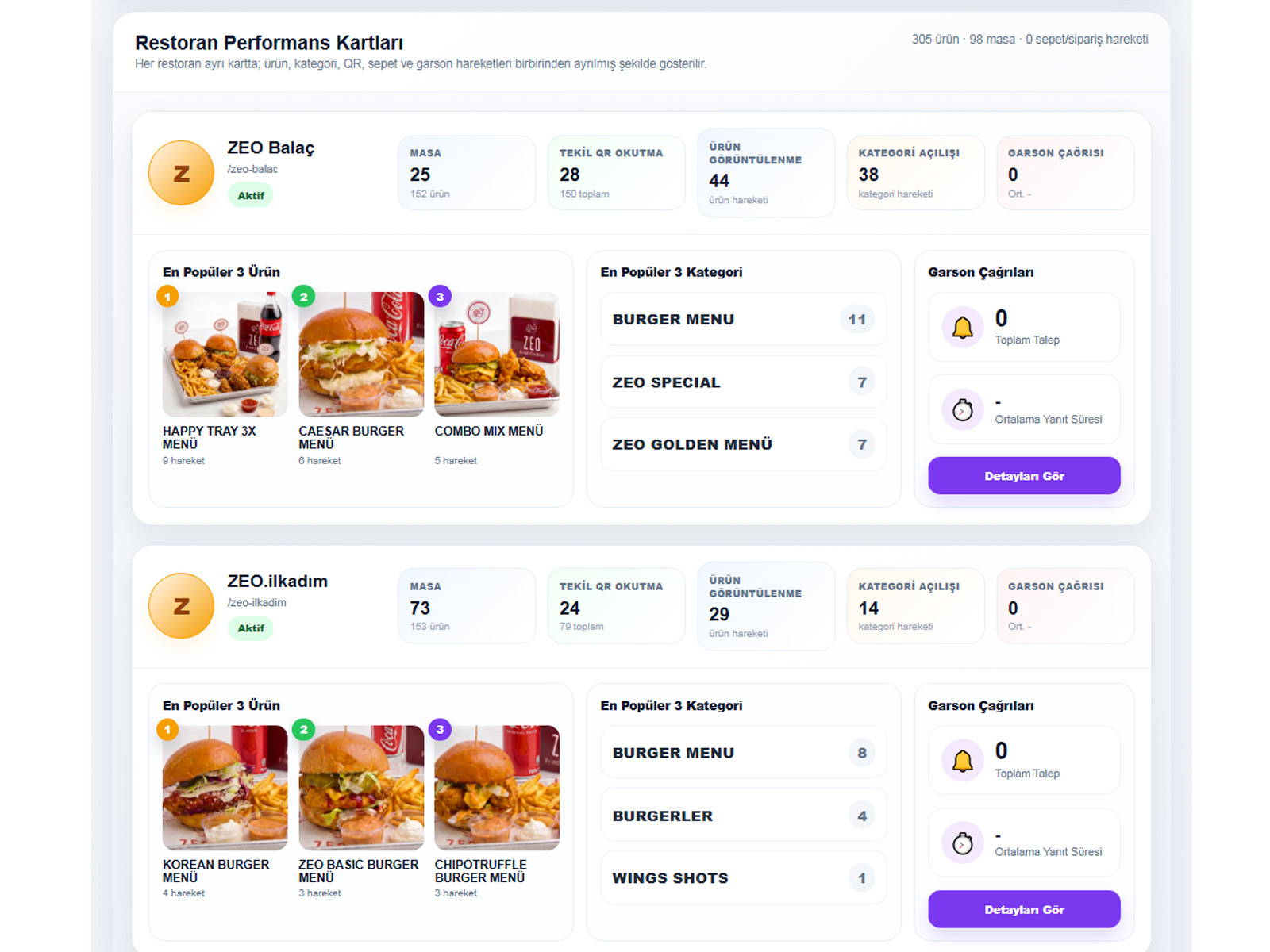The width and height of the screenshot is (1270, 952).
Task: Click the purple rank 3 badge on Combo Mix
Action: click(x=440, y=297)
